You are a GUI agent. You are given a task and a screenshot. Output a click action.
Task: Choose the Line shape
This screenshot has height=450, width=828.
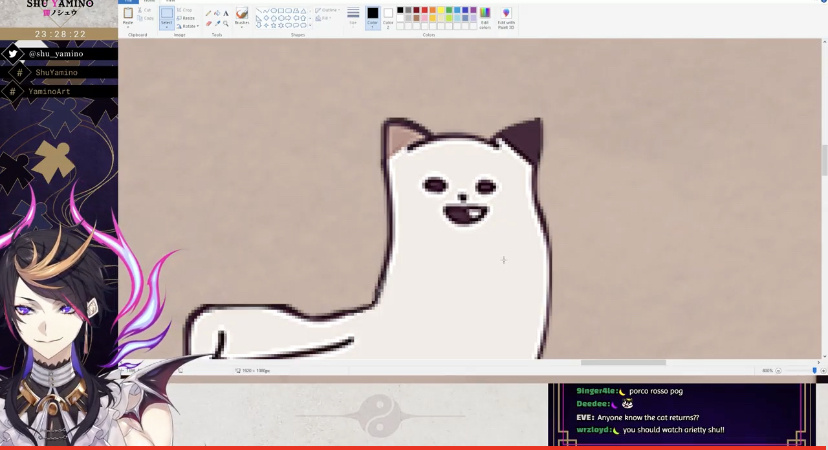pos(259,11)
